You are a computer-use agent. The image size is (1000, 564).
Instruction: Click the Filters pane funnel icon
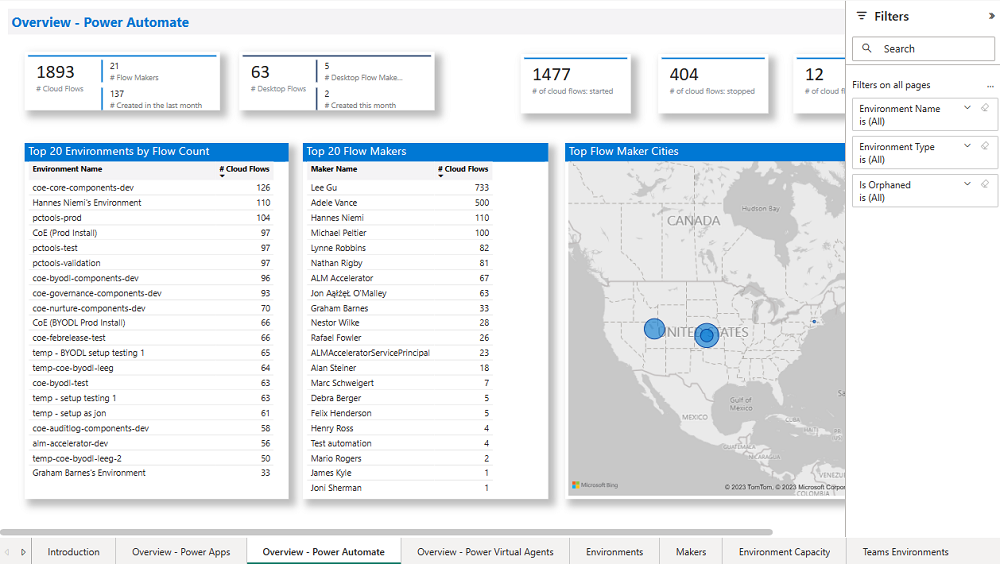coord(862,16)
